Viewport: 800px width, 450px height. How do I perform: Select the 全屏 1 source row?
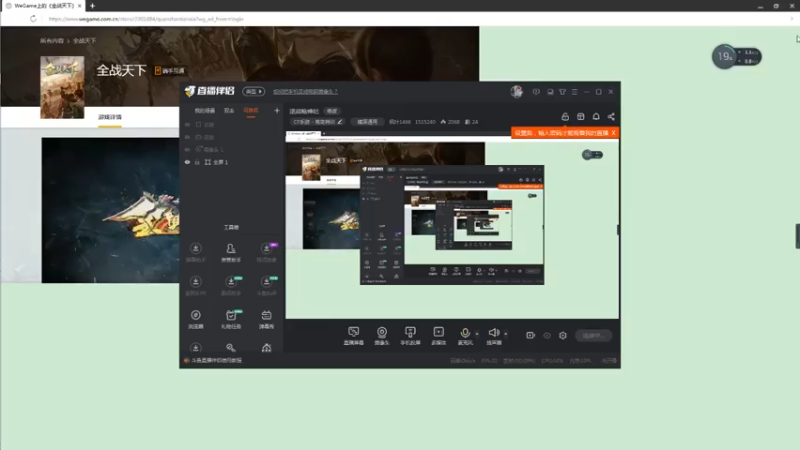(232, 162)
